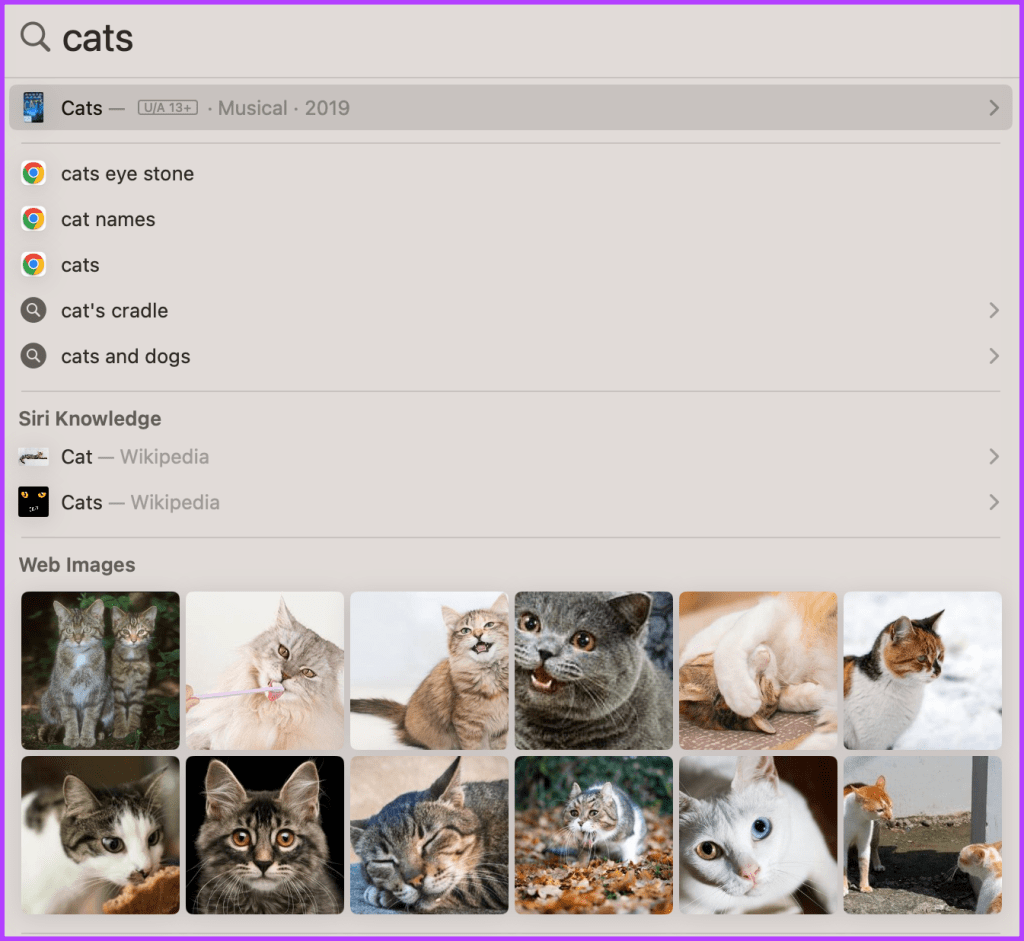This screenshot has width=1024, height=941.
Task: Click the Web Images heading
Action: tap(77, 565)
